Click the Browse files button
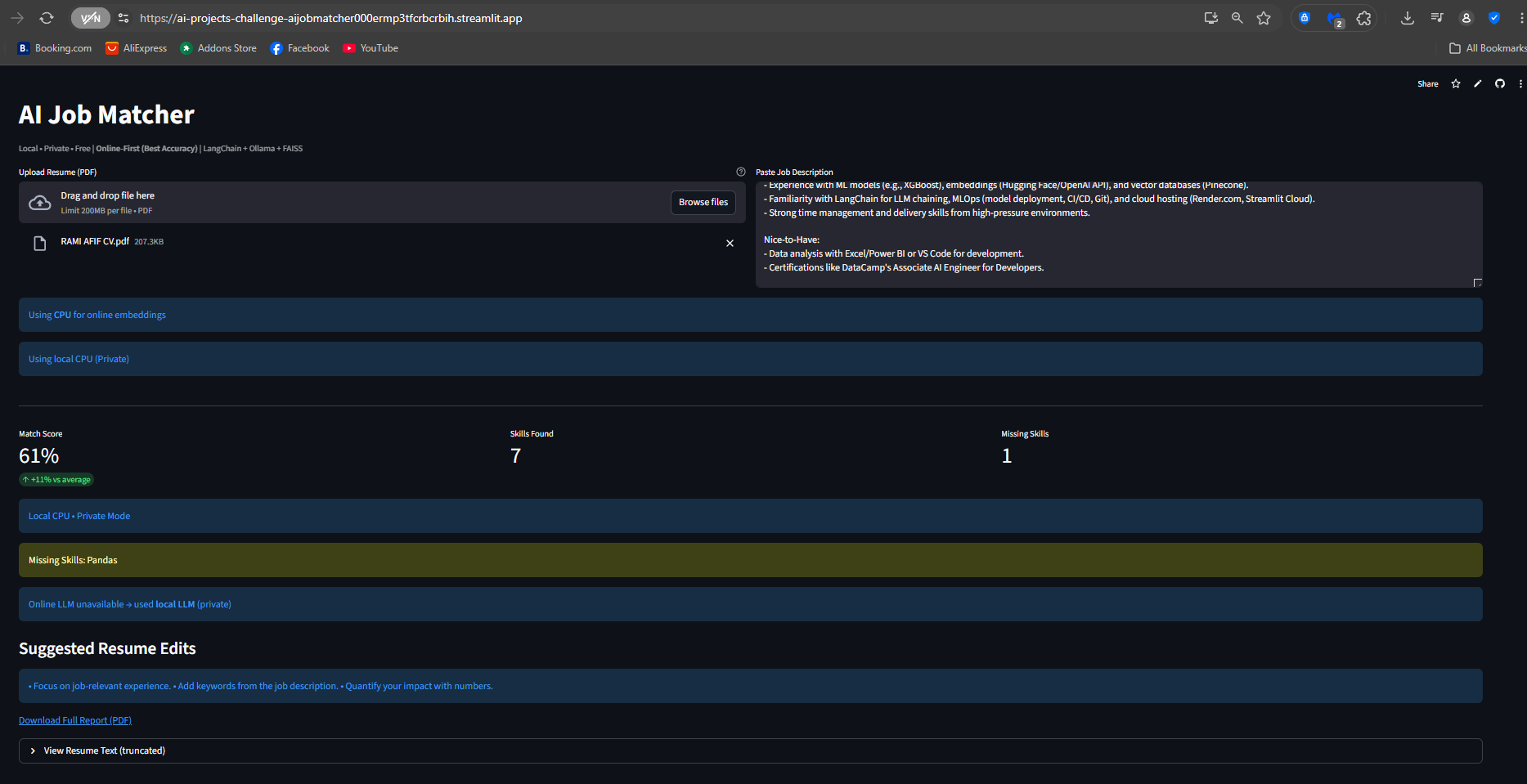The image size is (1527, 784). 703,202
